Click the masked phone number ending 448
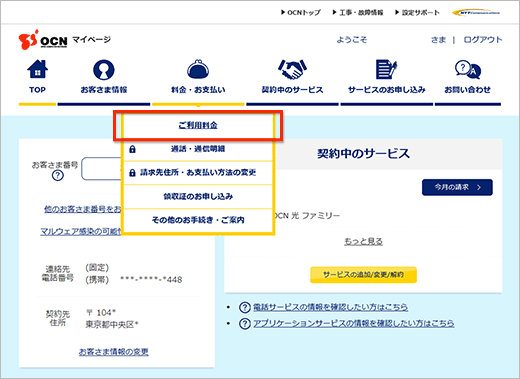 click(151, 279)
